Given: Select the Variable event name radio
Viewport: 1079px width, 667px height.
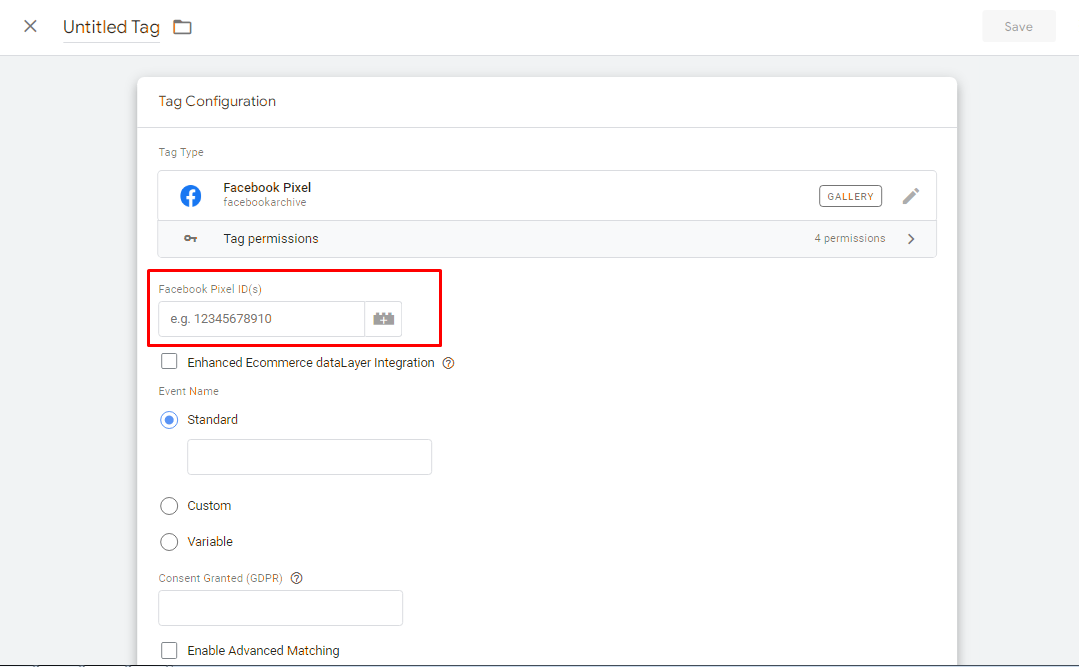Looking at the screenshot, I should [169, 542].
